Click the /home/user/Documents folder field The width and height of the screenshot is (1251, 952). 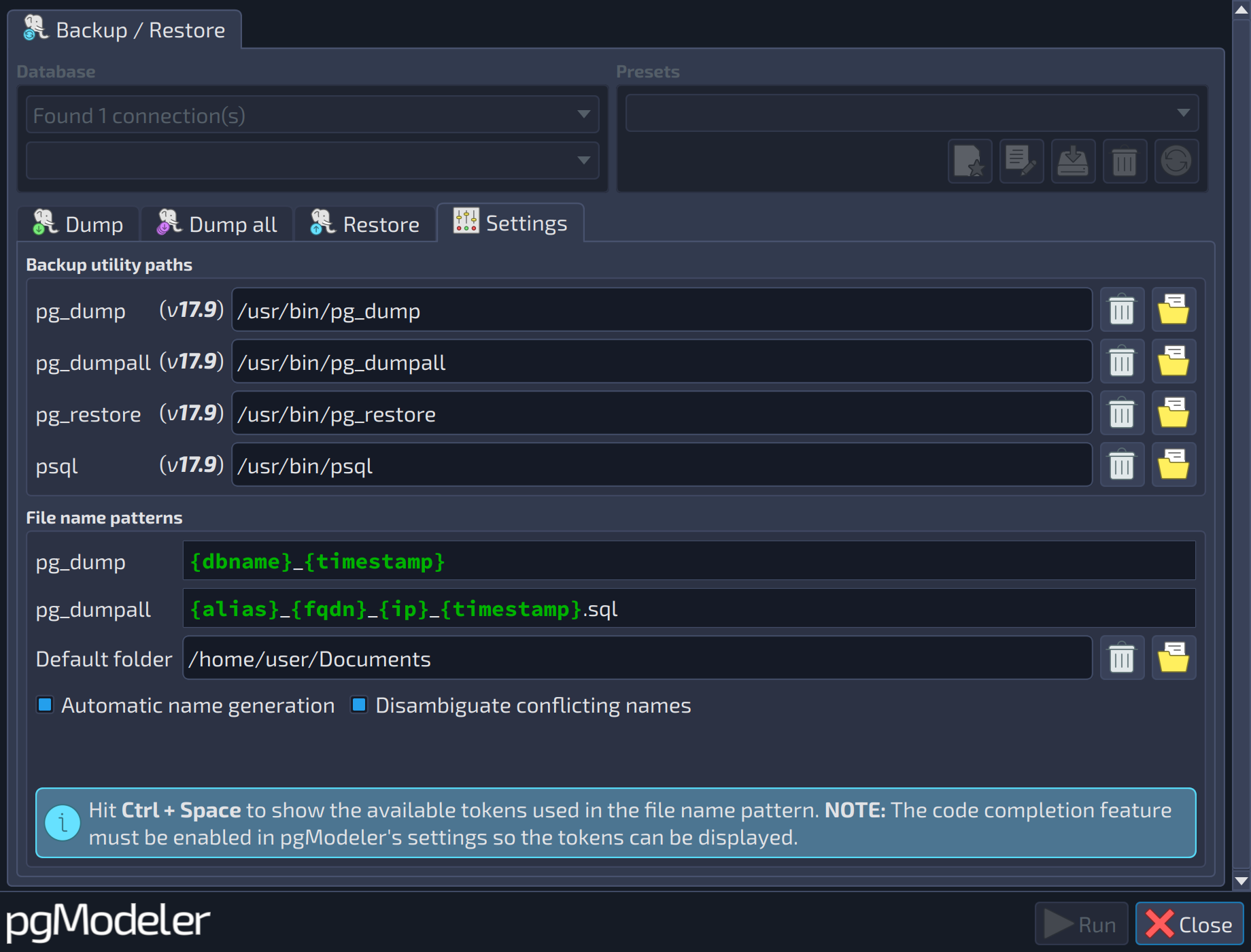point(638,658)
